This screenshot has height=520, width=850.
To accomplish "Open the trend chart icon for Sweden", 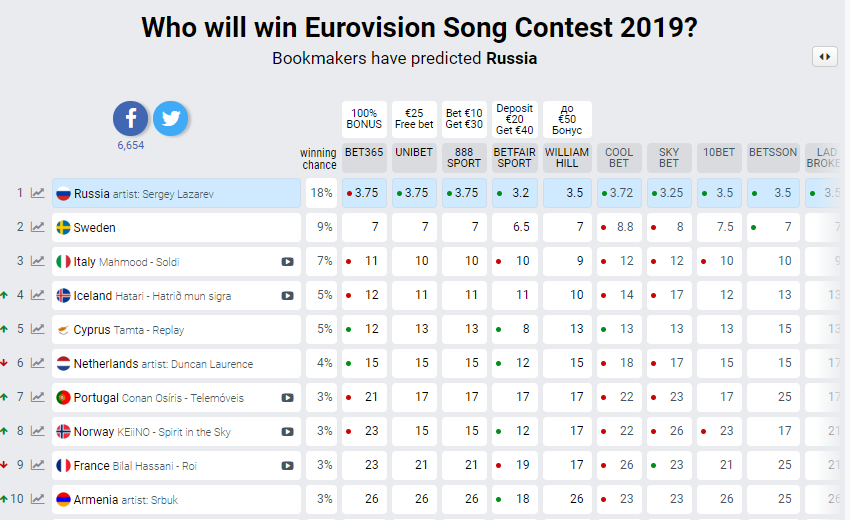I will point(38,228).
